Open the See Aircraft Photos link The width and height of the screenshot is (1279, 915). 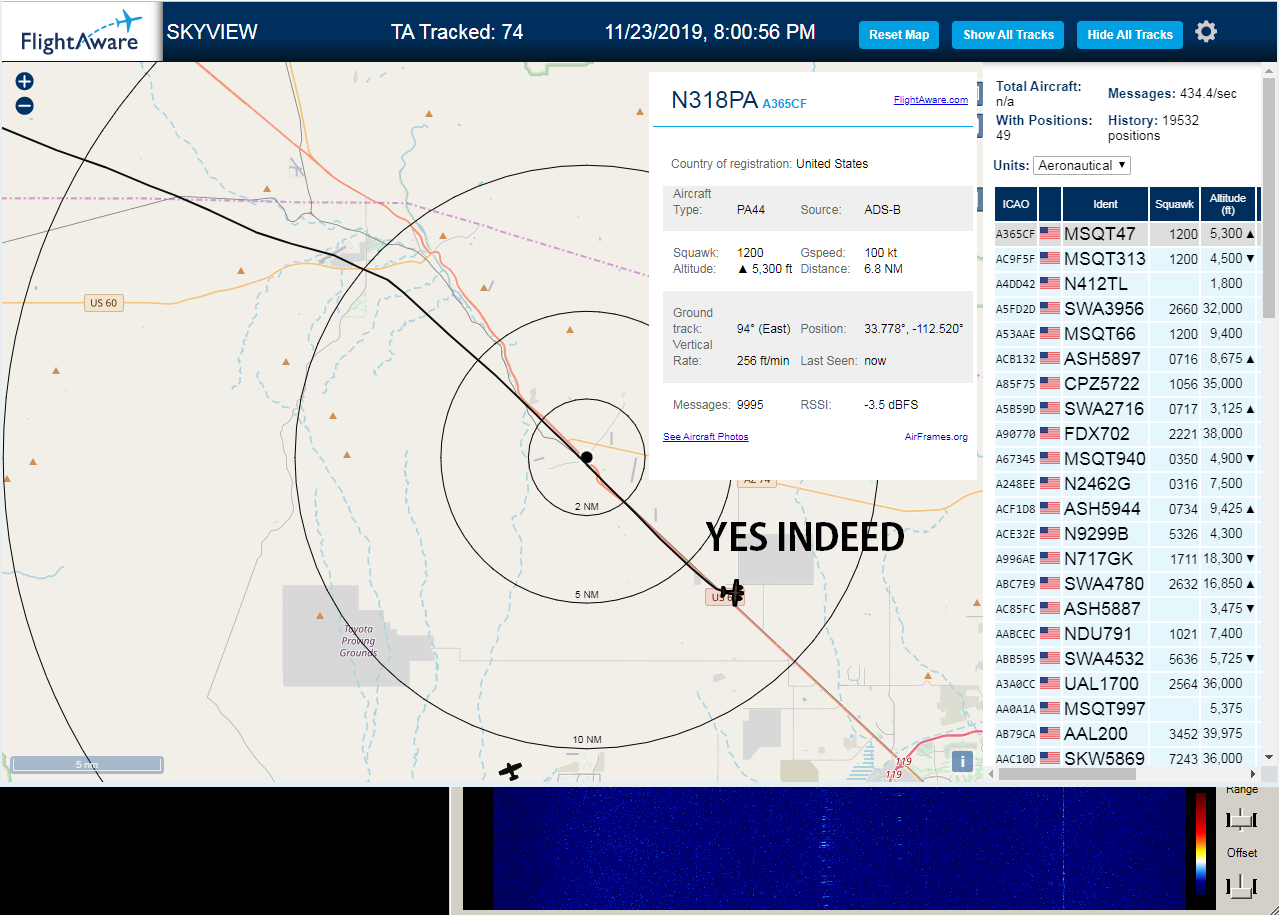click(x=705, y=437)
